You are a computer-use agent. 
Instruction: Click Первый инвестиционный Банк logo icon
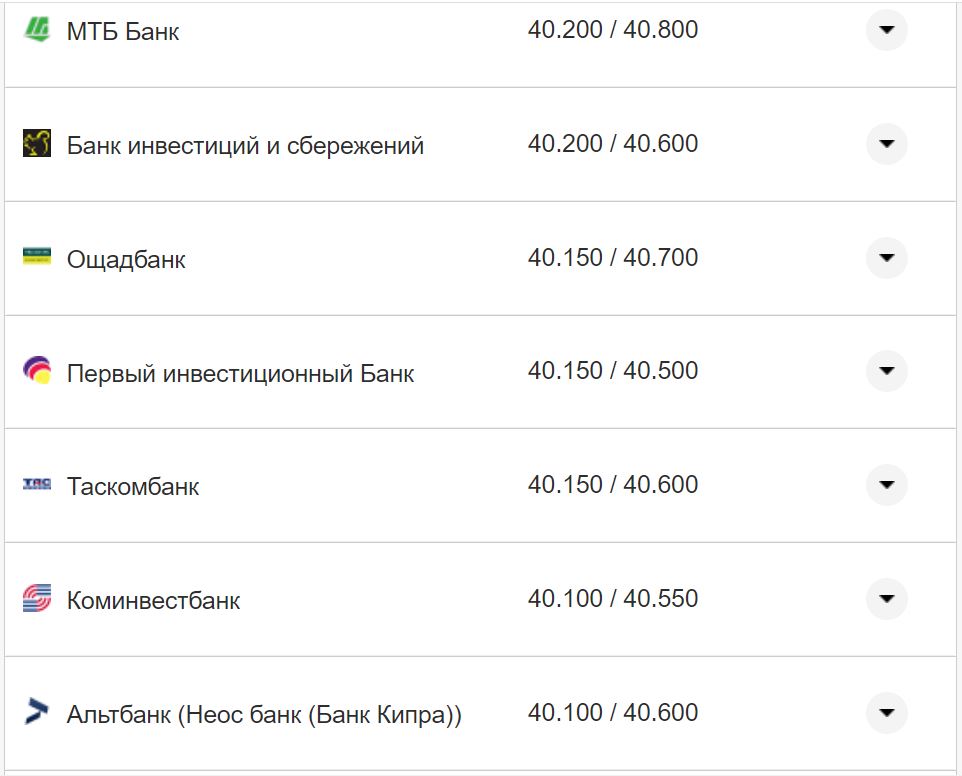(37, 371)
